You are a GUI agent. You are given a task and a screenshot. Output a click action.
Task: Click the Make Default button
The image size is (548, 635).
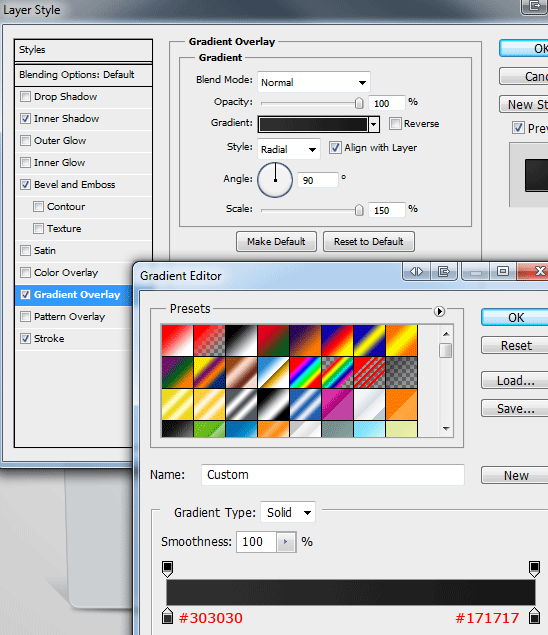[276, 242]
